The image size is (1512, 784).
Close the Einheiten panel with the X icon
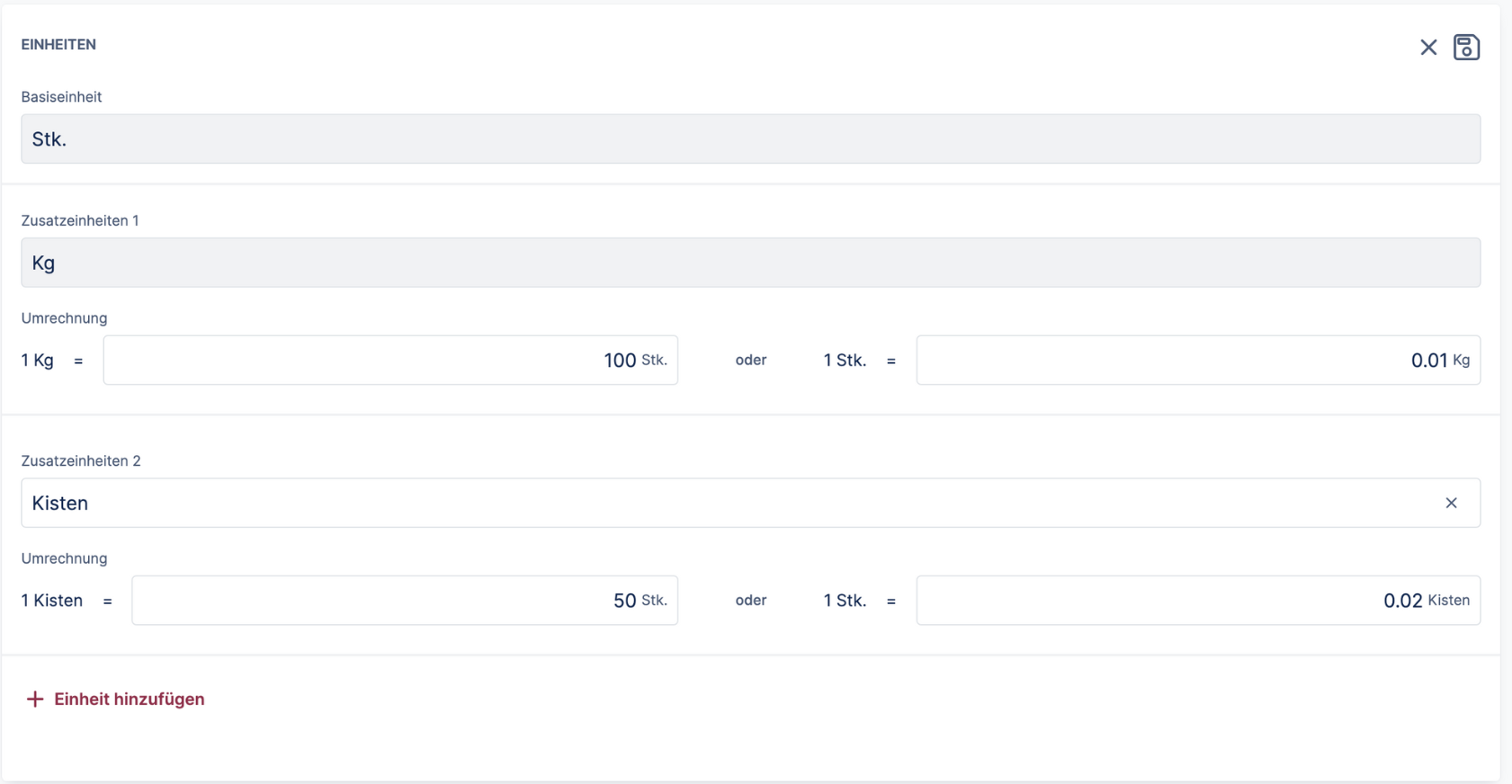click(x=1428, y=48)
